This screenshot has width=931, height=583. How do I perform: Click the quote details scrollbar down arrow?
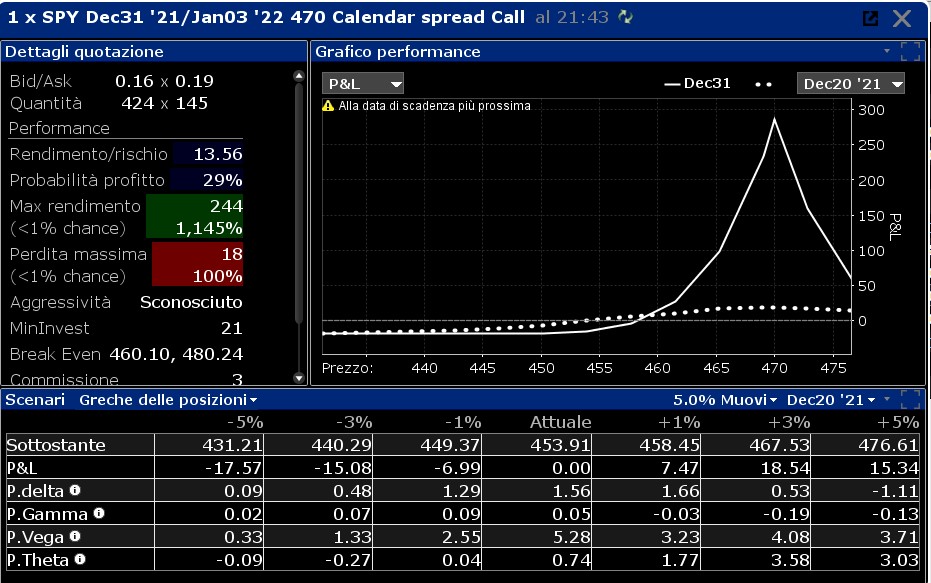(x=299, y=378)
